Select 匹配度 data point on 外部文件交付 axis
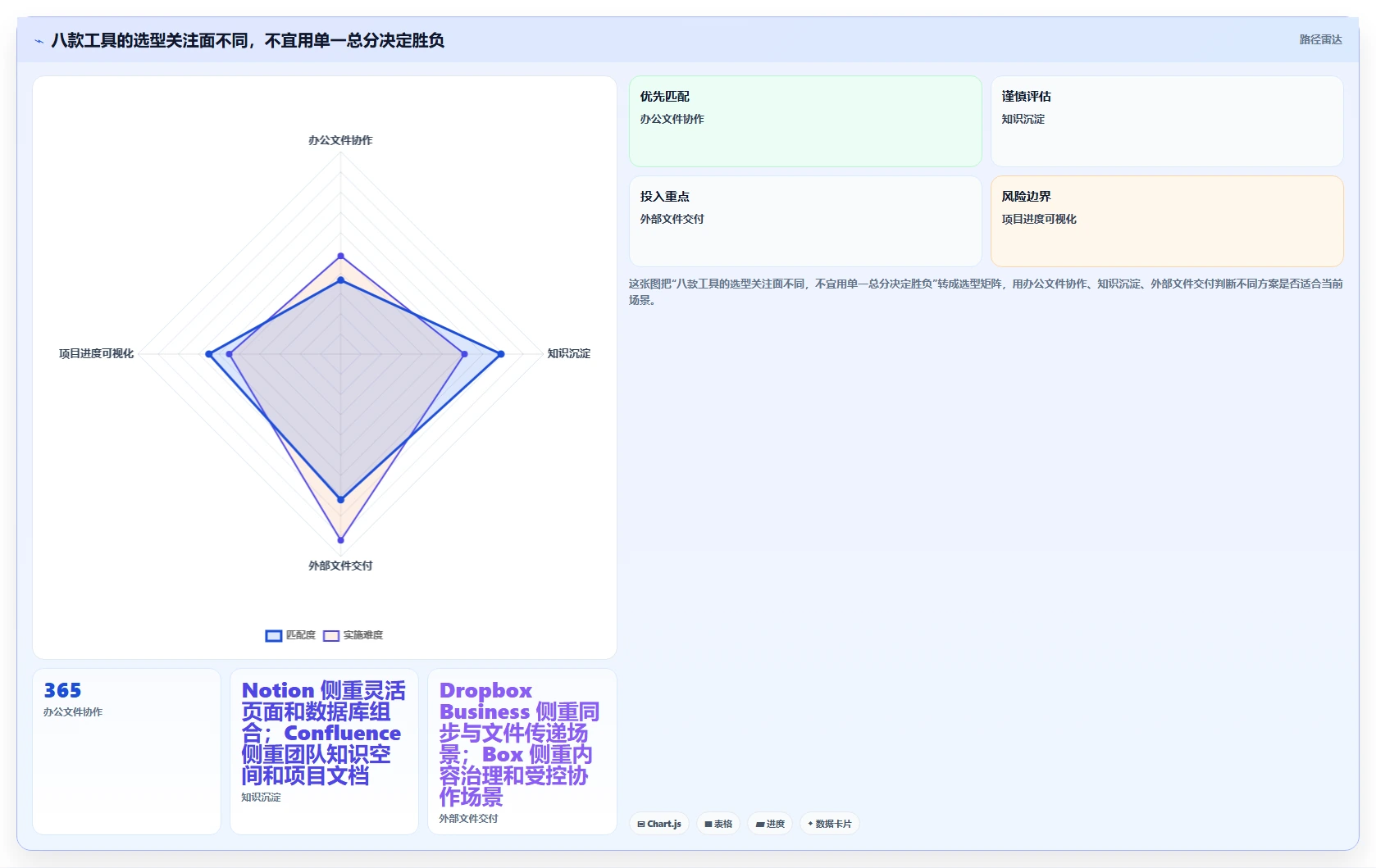 click(341, 499)
